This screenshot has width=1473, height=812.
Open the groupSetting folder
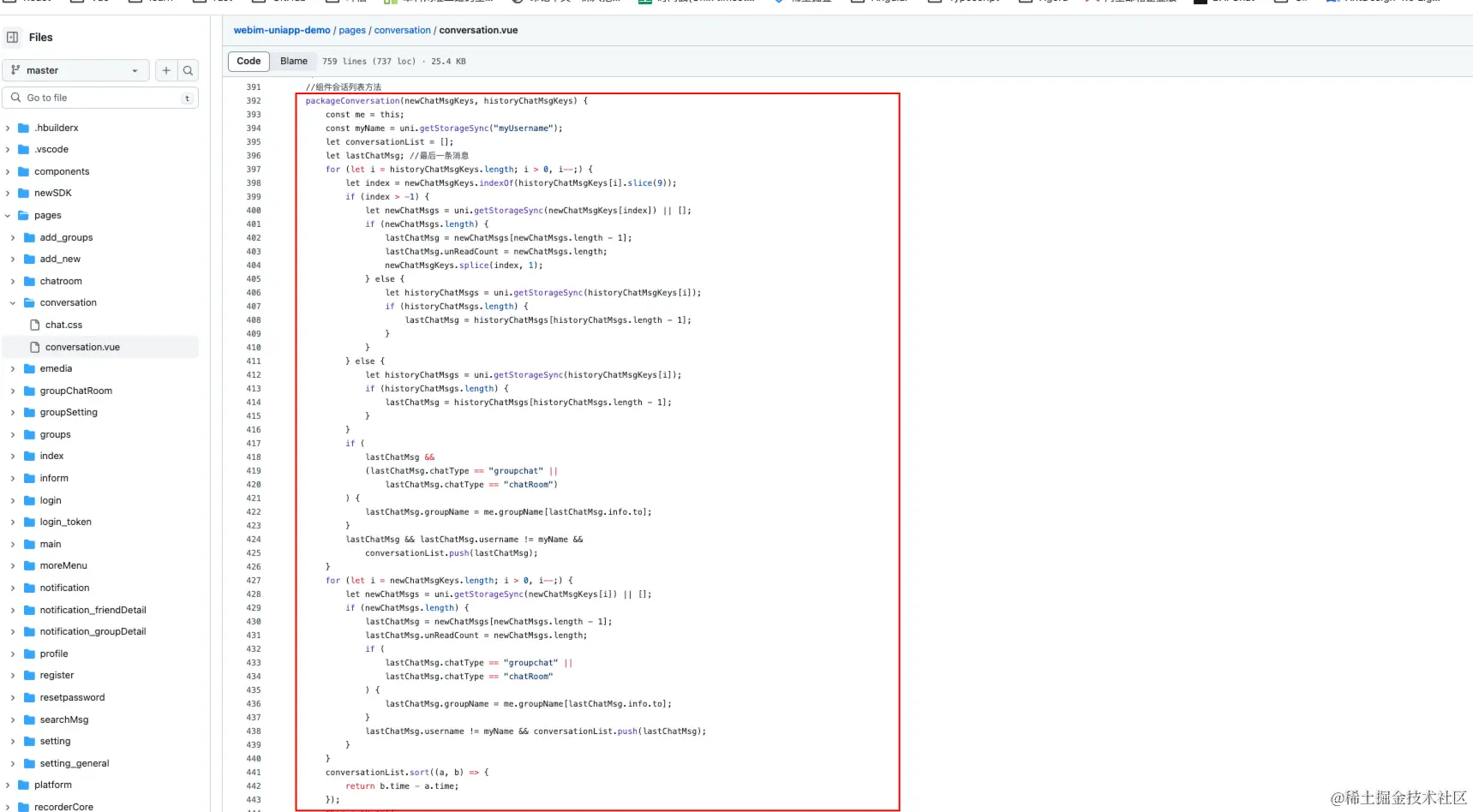tap(69, 412)
